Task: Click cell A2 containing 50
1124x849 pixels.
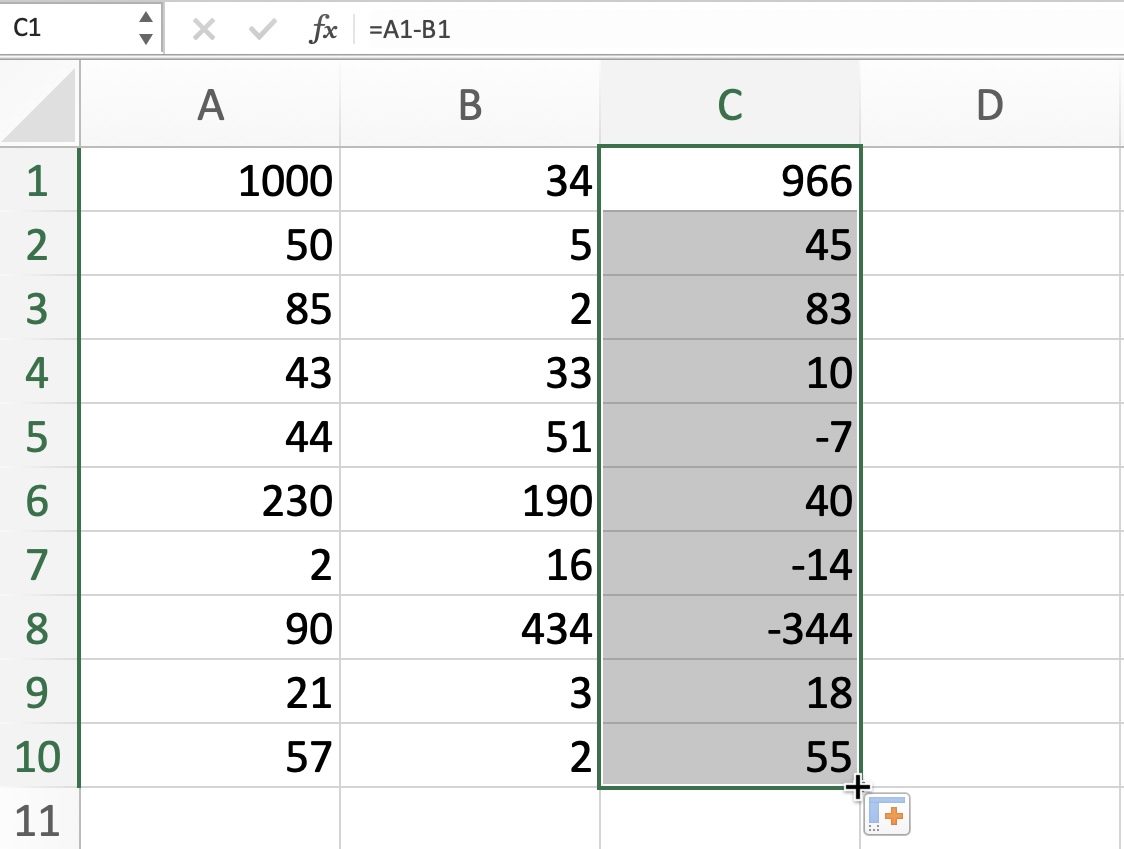Action: click(x=210, y=243)
